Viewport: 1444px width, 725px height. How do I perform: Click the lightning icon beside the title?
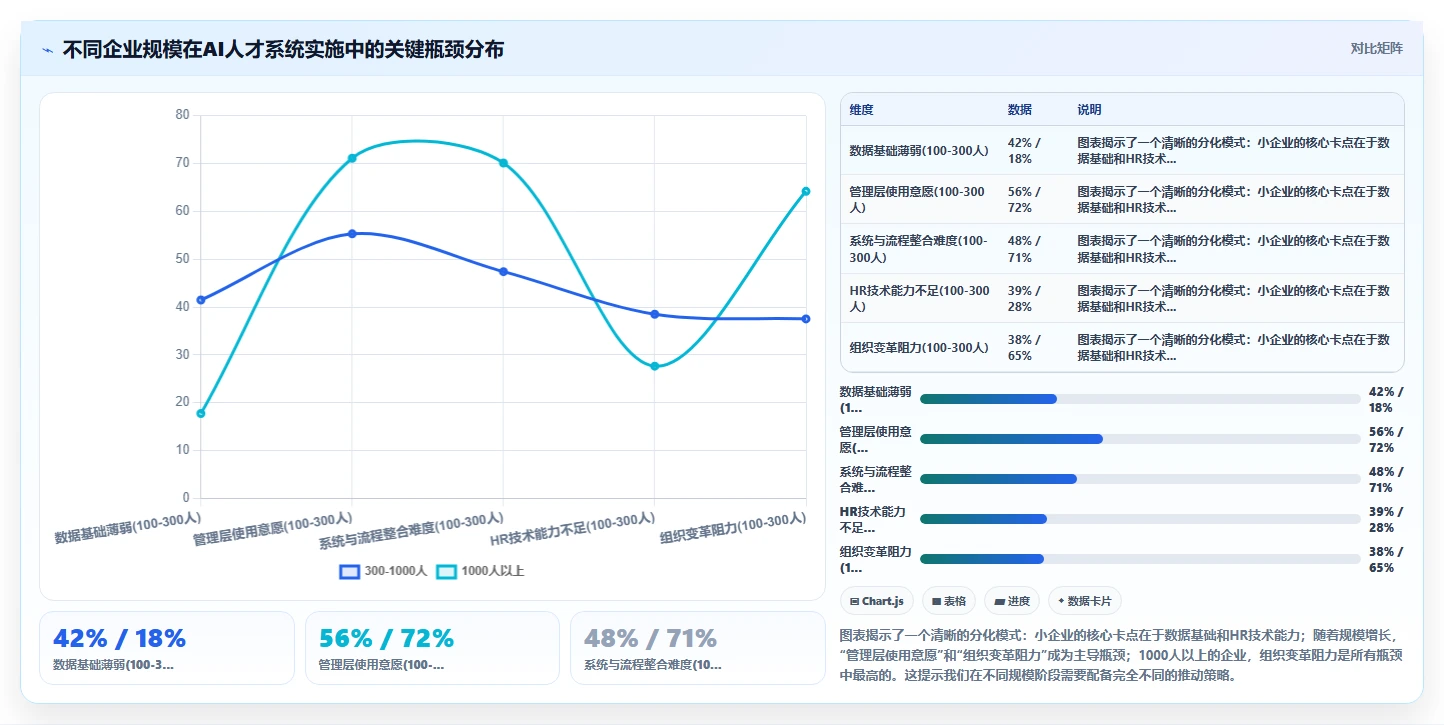[47, 49]
